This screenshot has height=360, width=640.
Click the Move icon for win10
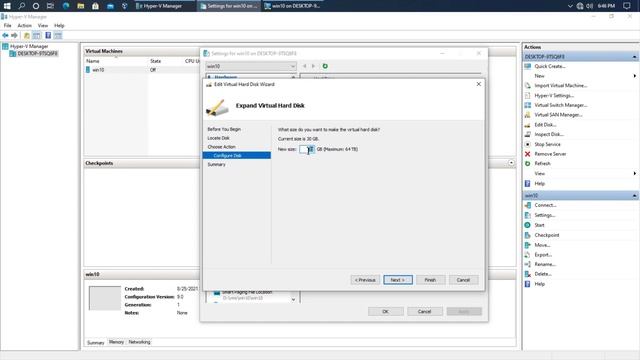(x=528, y=245)
